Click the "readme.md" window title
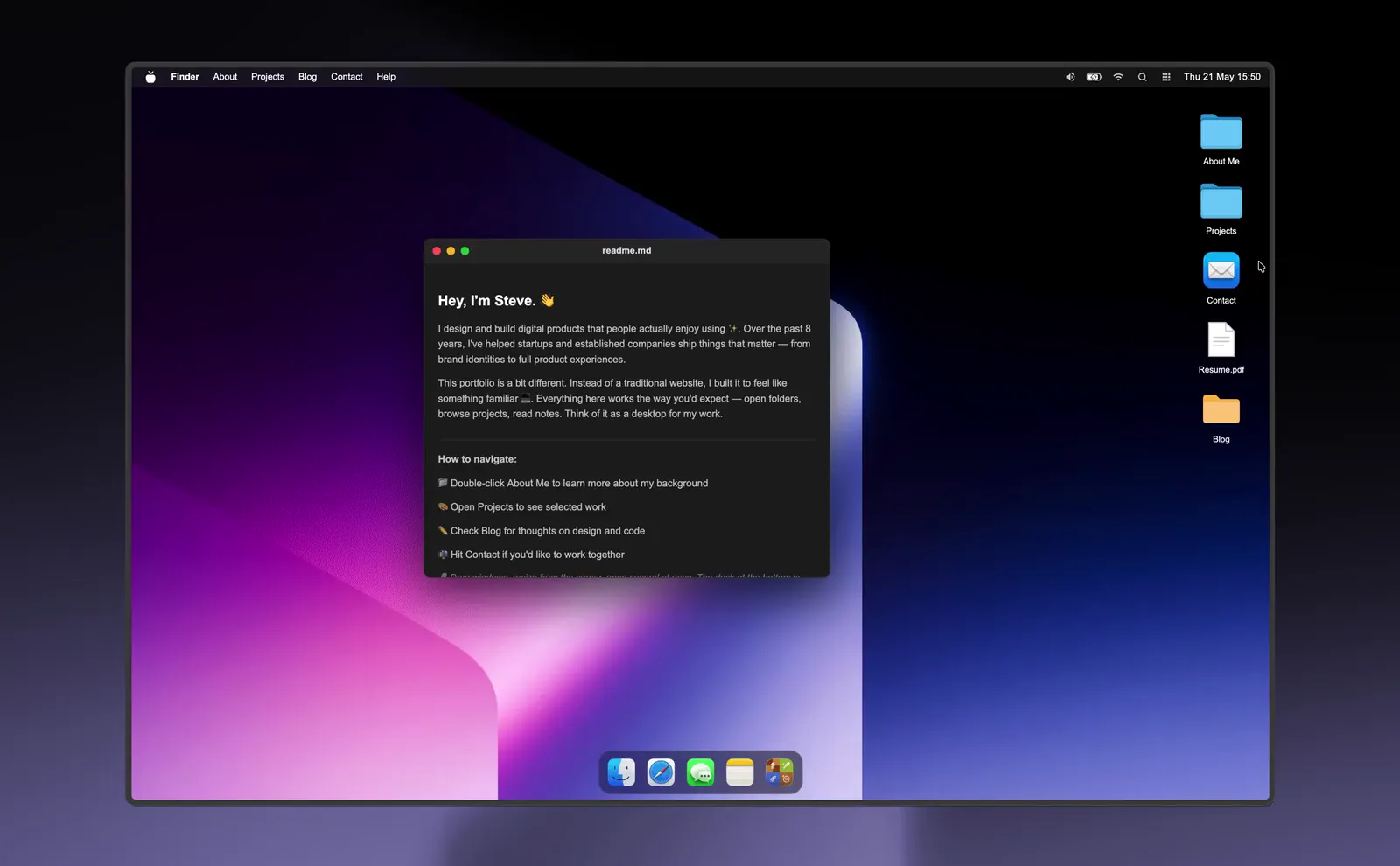 (x=626, y=250)
